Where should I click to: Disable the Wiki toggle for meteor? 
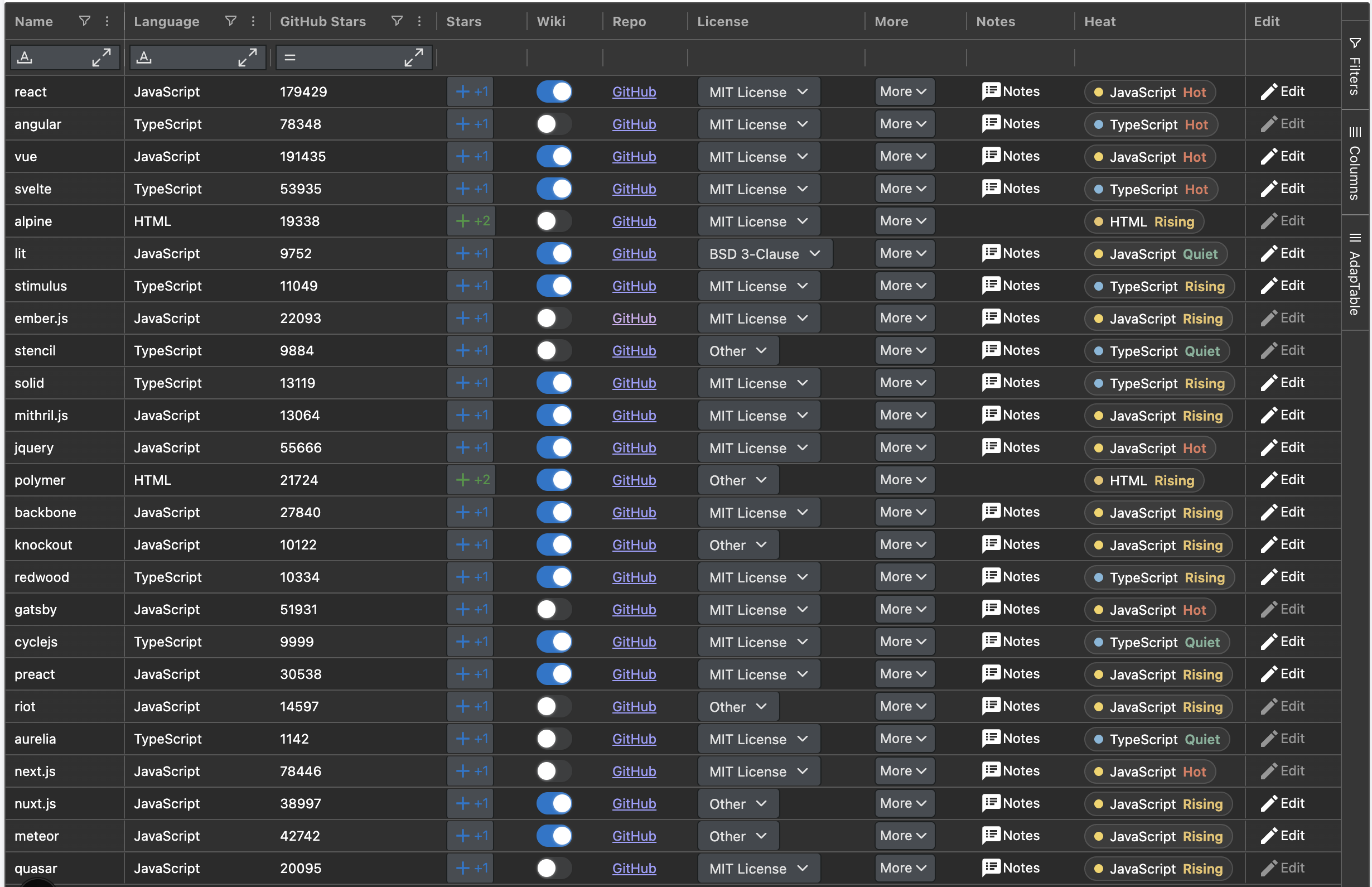[x=554, y=836]
